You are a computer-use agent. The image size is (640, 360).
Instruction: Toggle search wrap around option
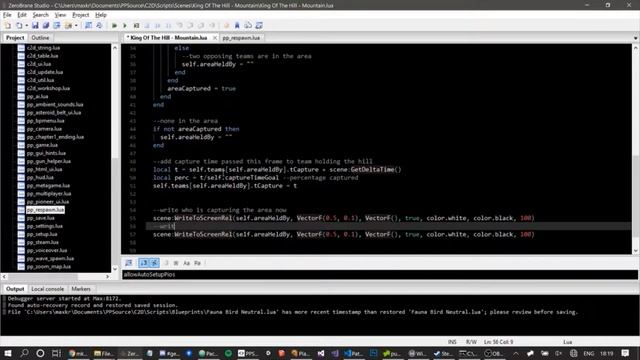[x=154, y=263]
